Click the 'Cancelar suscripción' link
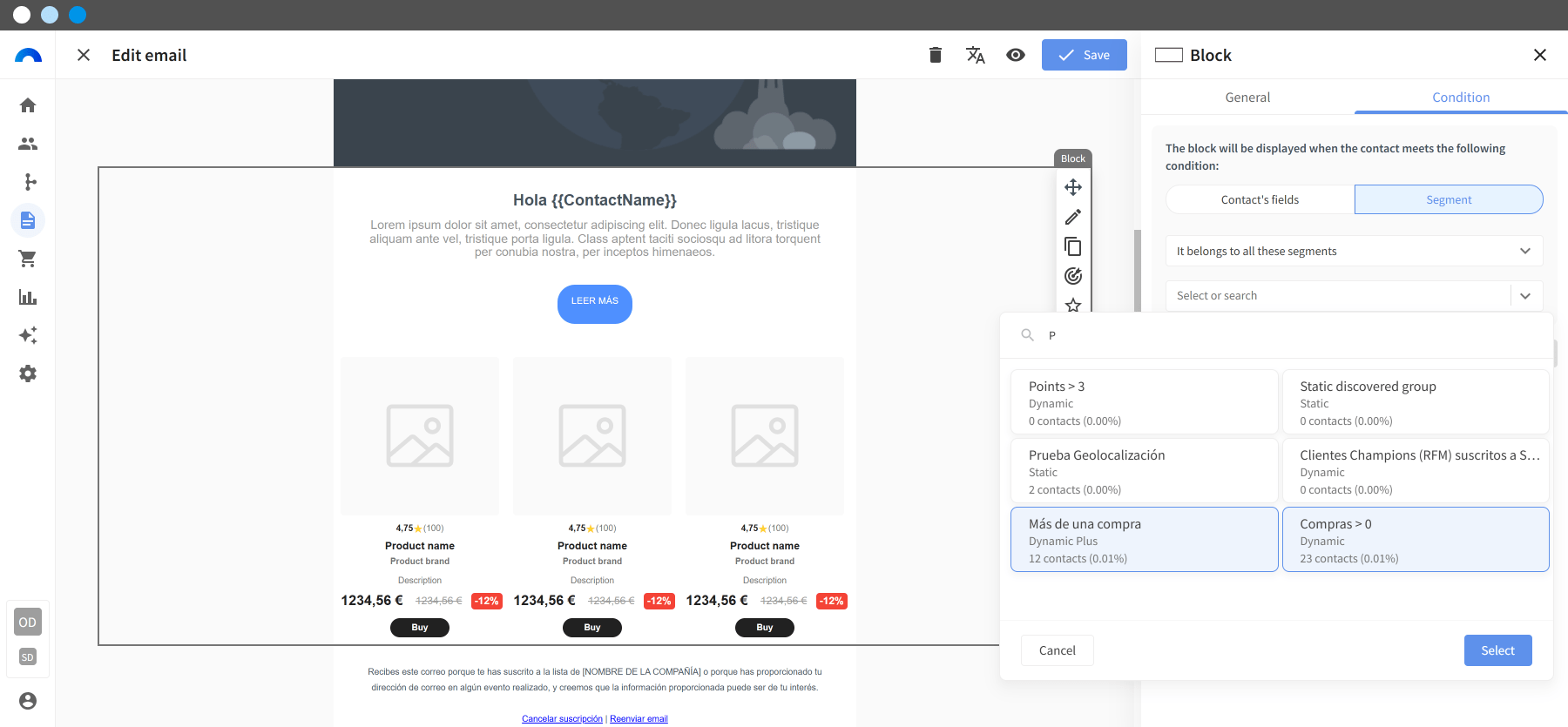The height and width of the screenshot is (727, 1568). 562,719
